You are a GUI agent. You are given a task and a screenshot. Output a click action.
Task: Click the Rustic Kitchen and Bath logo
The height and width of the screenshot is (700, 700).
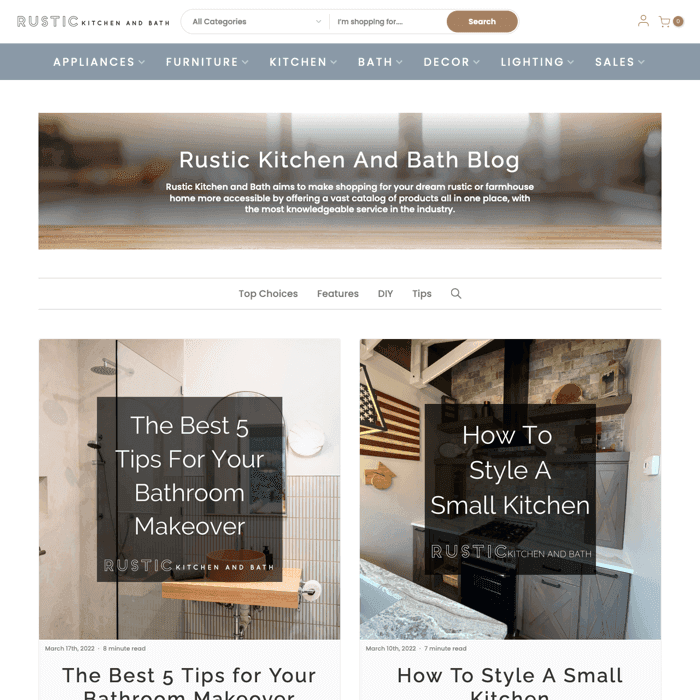point(93,21)
